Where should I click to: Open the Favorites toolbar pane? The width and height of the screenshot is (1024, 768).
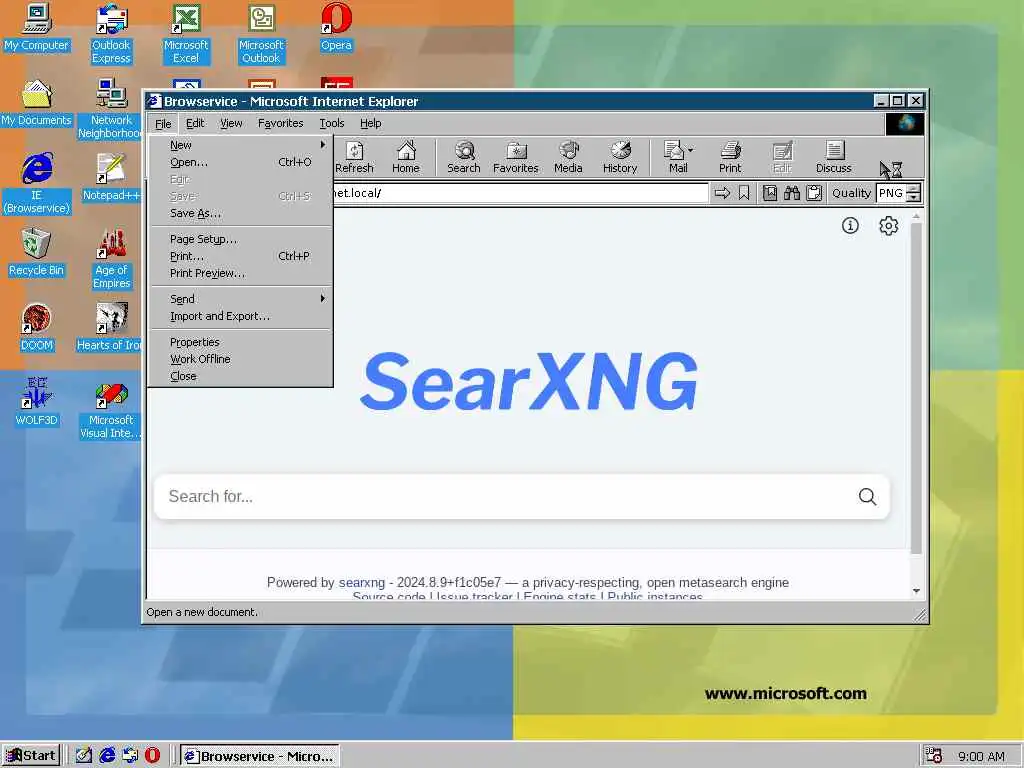pyautogui.click(x=515, y=157)
